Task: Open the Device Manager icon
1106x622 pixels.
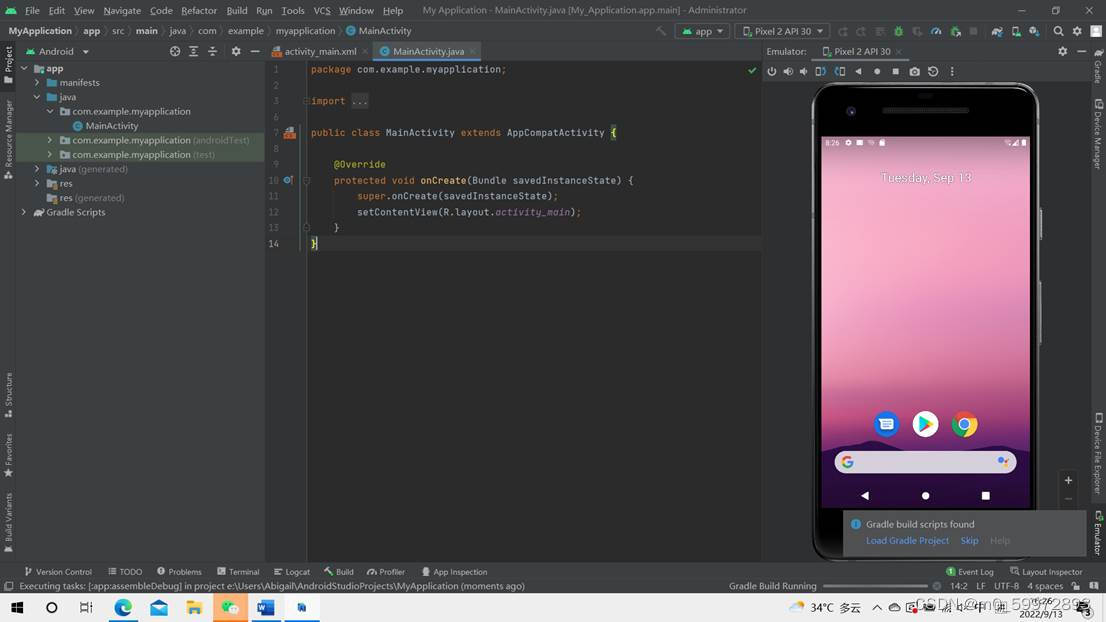Action: [1016, 31]
